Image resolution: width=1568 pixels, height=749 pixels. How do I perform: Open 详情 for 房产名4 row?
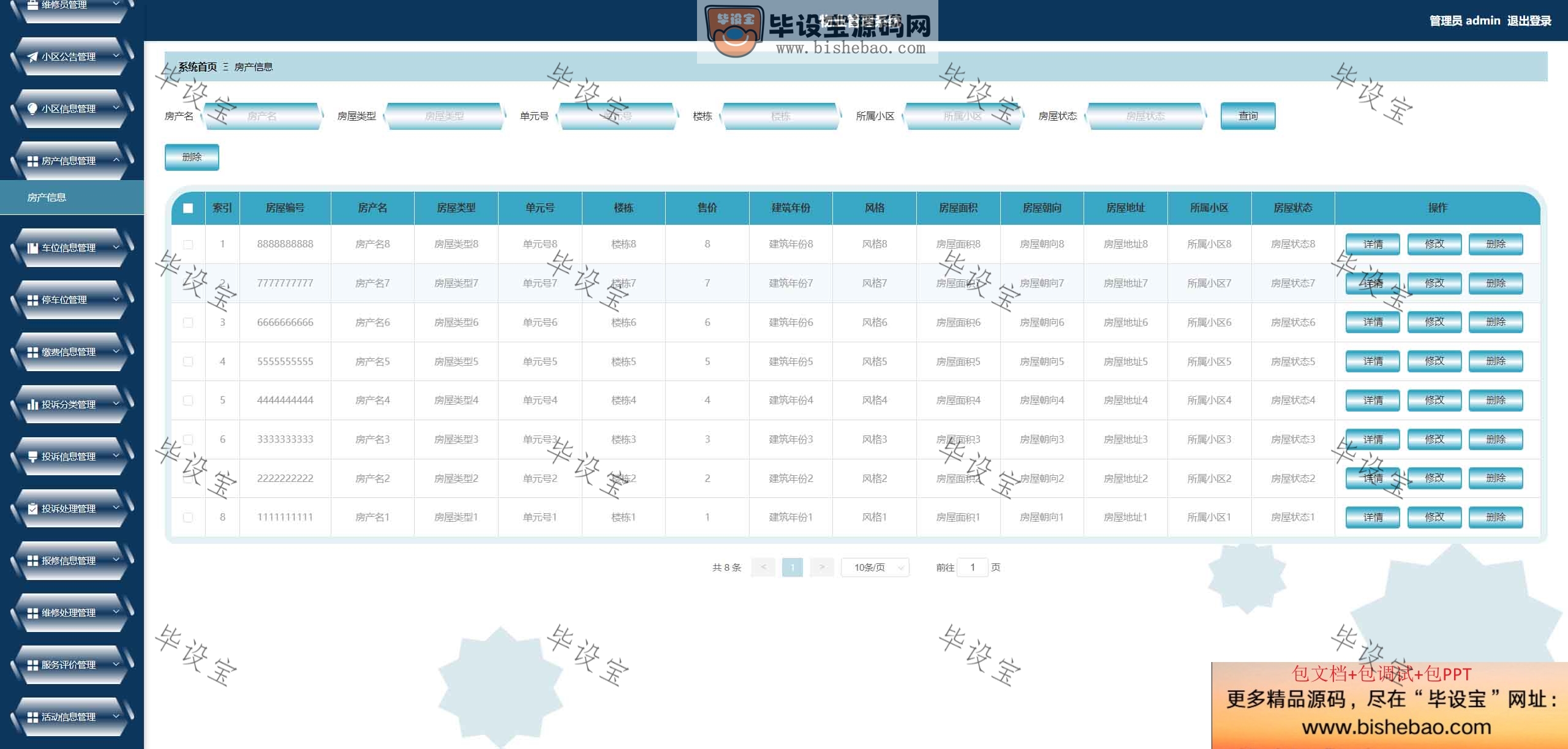click(1373, 401)
